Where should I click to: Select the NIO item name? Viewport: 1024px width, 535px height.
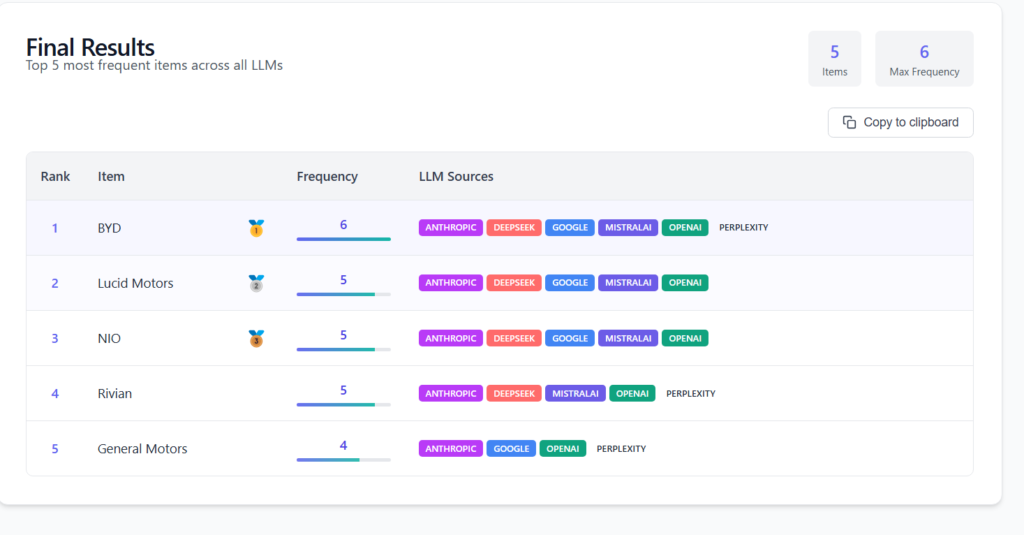click(109, 338)
